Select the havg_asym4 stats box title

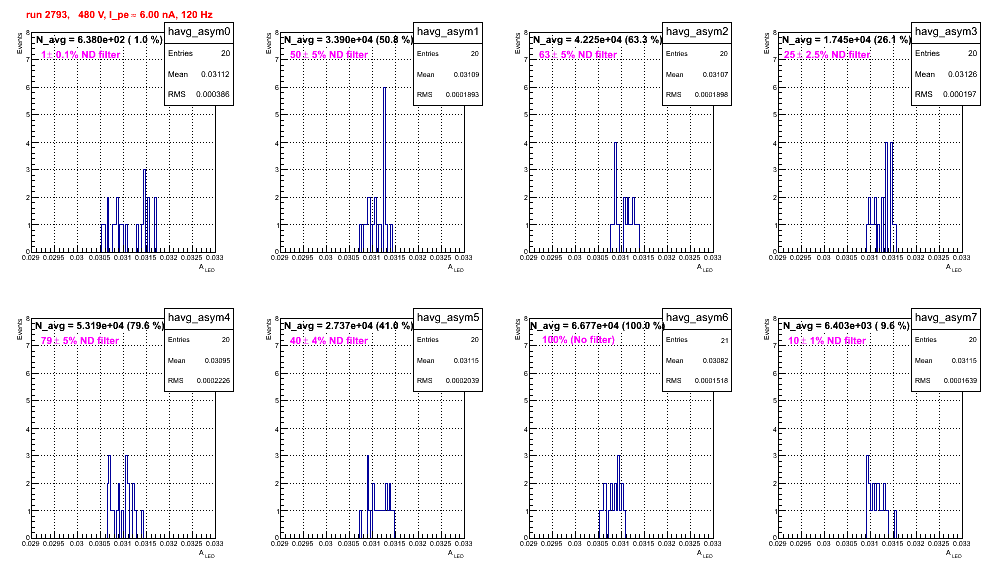tap(199, 317)
